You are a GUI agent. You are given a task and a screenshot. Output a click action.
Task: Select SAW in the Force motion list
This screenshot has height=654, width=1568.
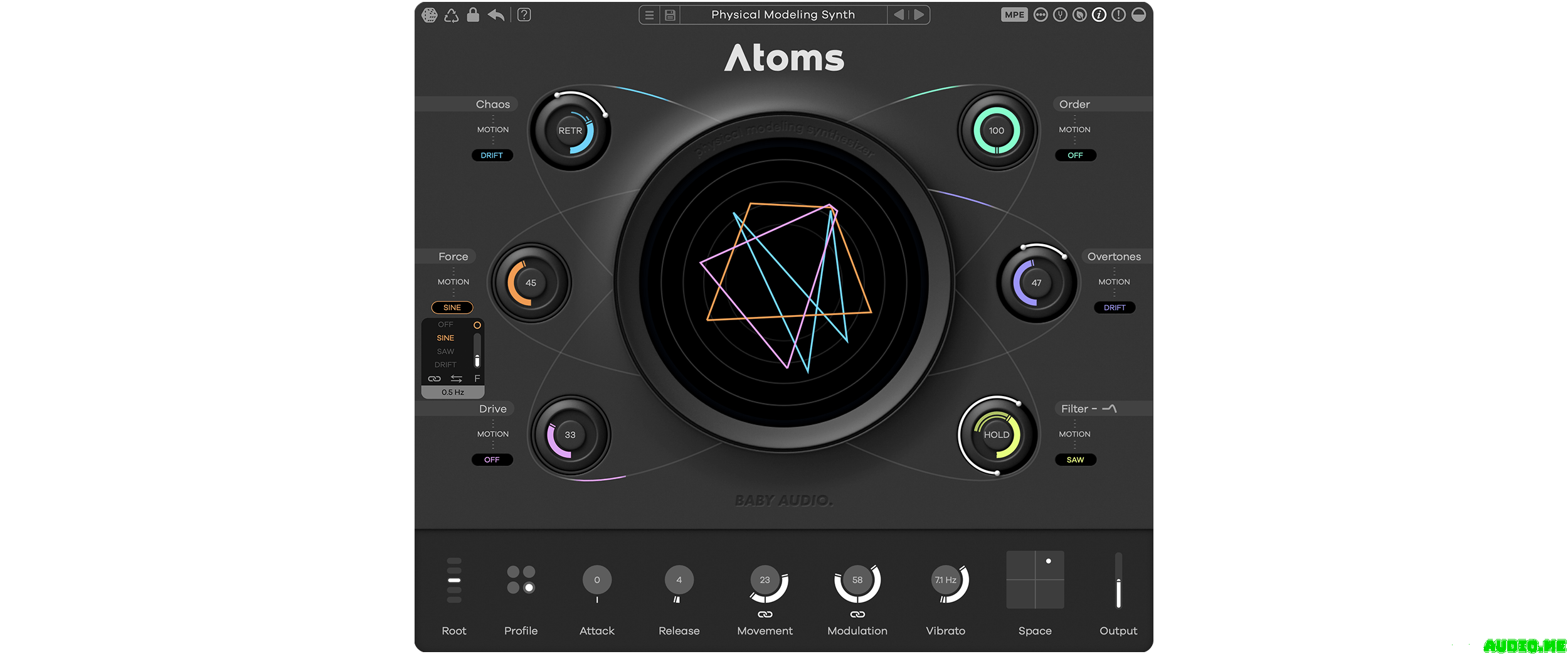pyautogui.click(x=445, y=351)
